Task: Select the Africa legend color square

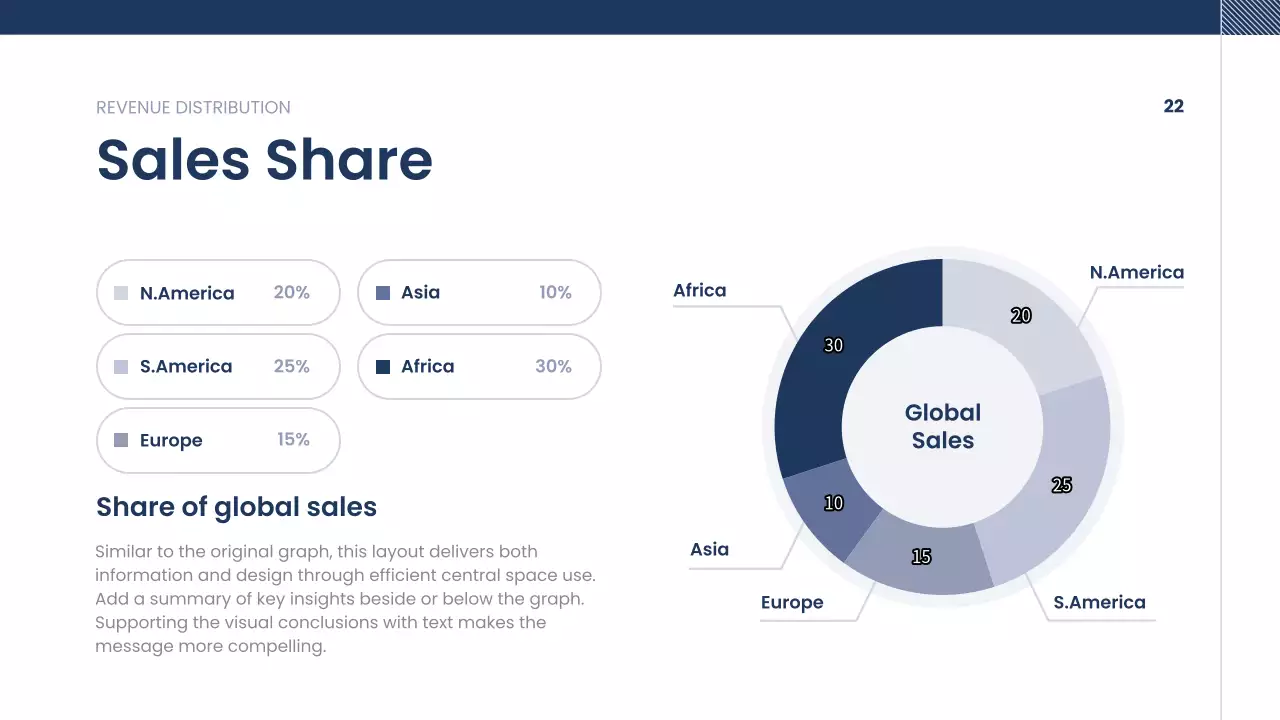Action: (382, 367)
